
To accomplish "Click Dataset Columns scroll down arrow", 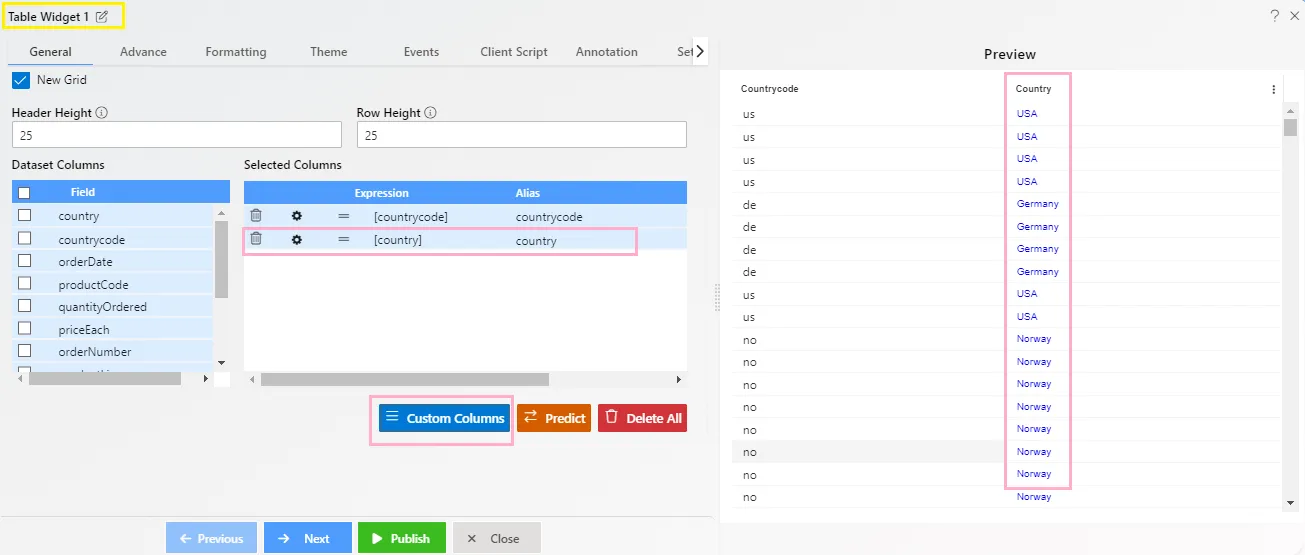I will tap(222, 363).
